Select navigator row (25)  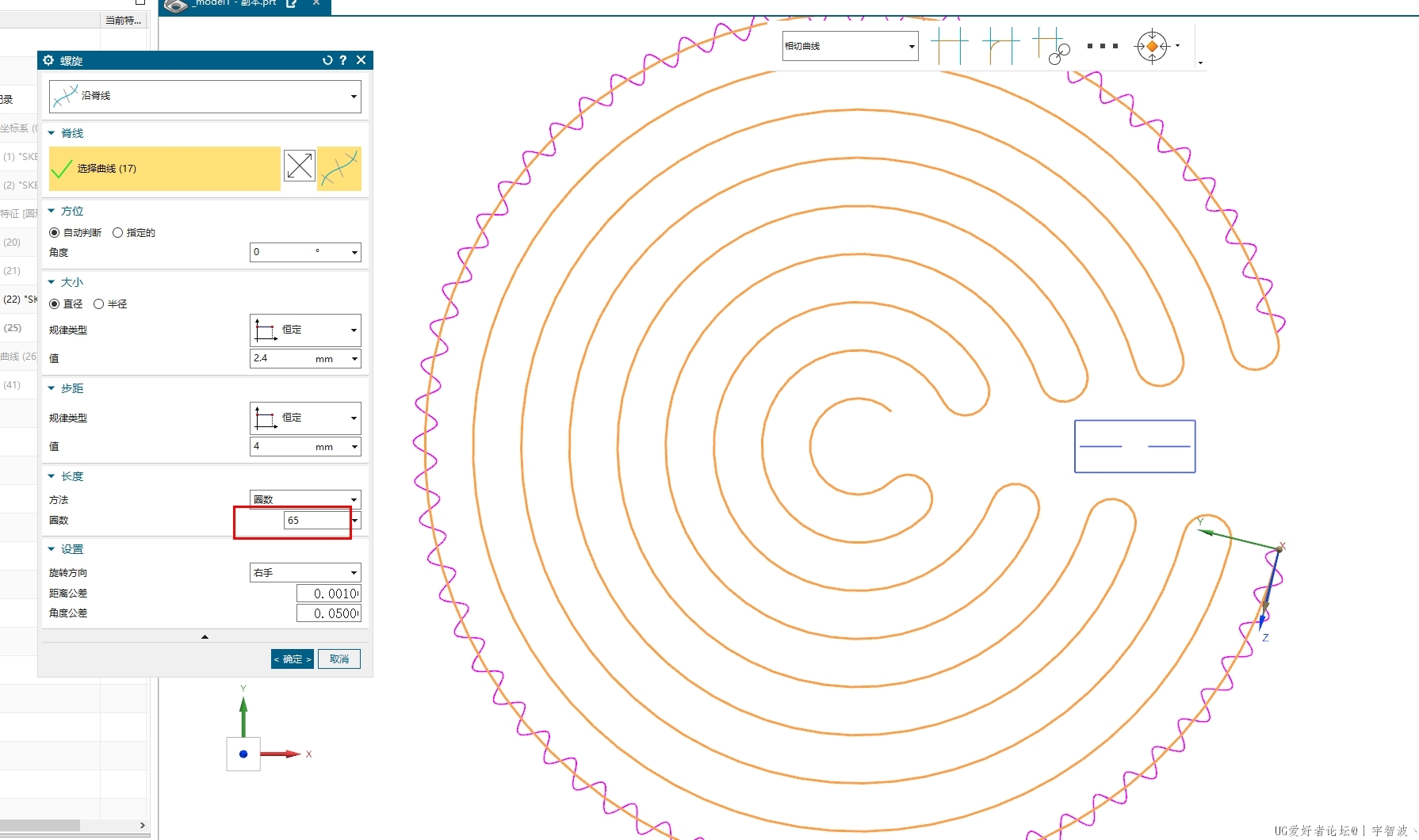(19, 327)
